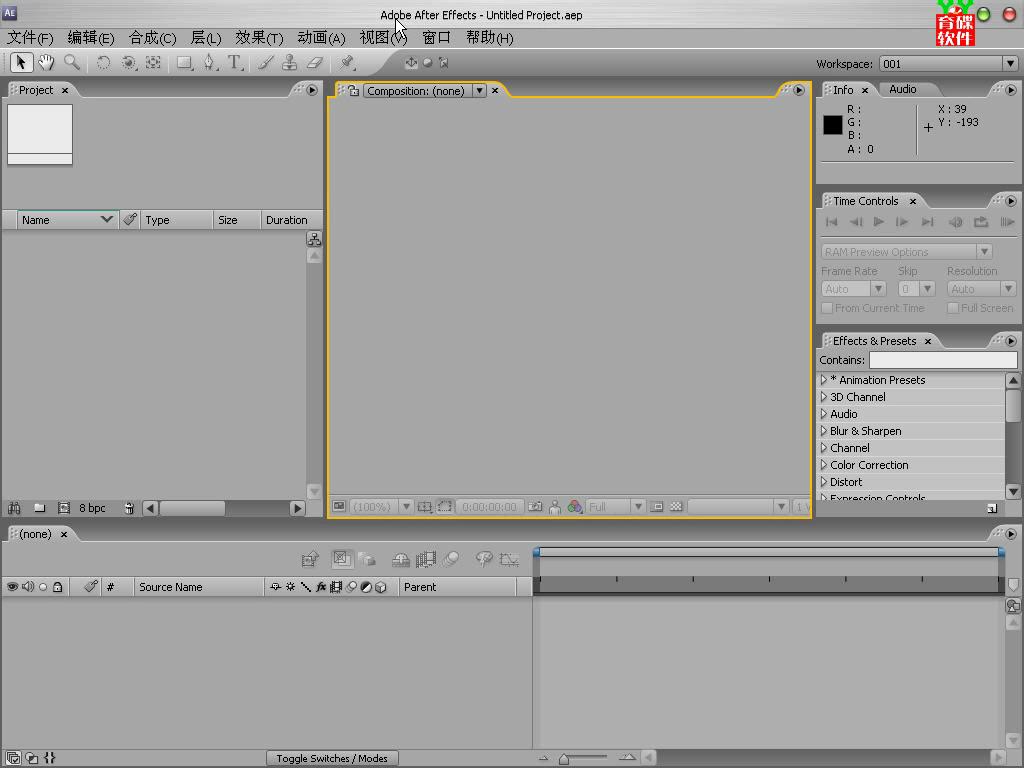
Task: Click the First Frame button in Time Controls
Action: (832, 222)
